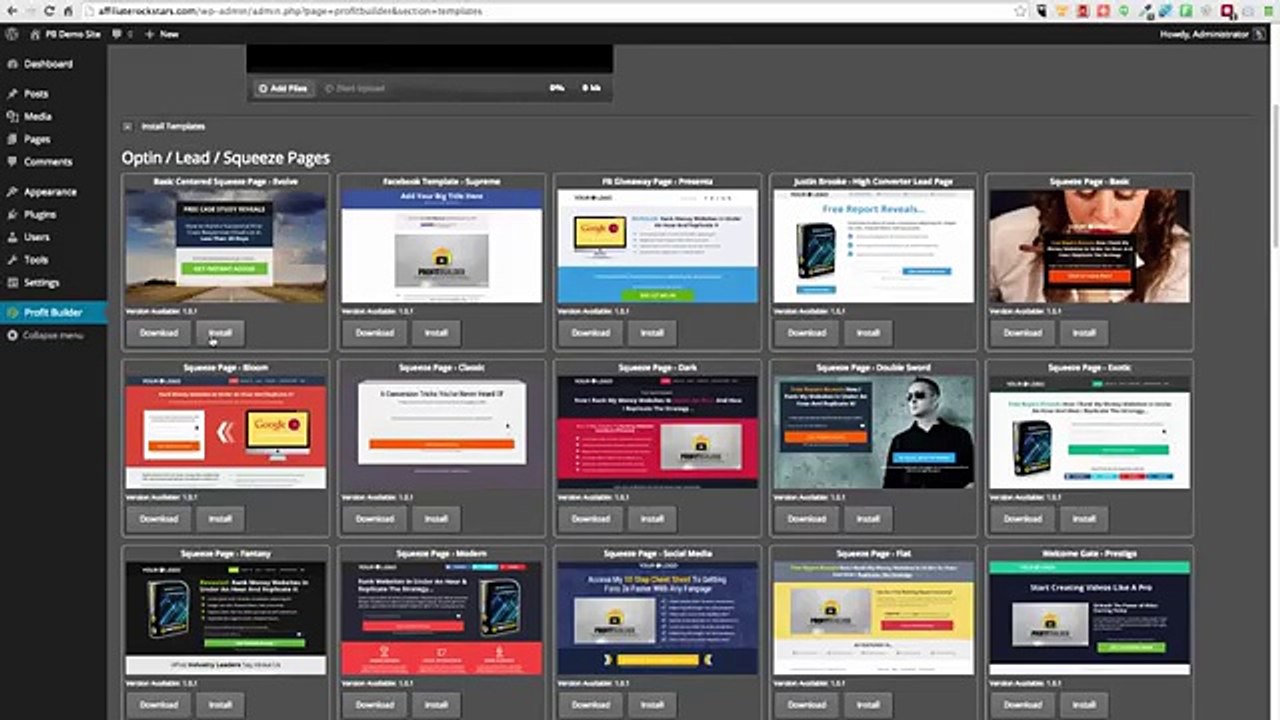The height and width of the screenshot is (720, 1280).
Task: Download the FB Giveaway Page template
Action: pyautogui.click(x=590, y=333)
